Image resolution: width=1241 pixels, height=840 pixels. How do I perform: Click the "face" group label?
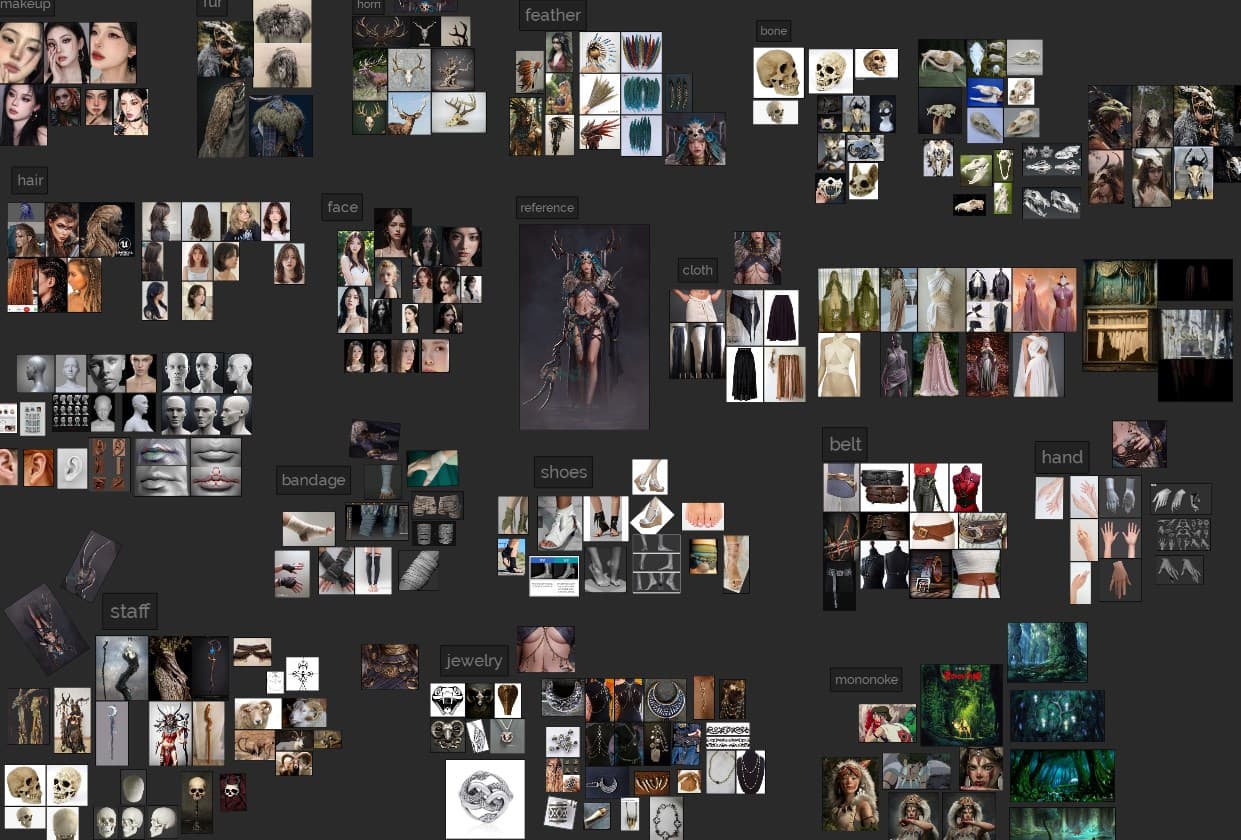tap(342, 207)
